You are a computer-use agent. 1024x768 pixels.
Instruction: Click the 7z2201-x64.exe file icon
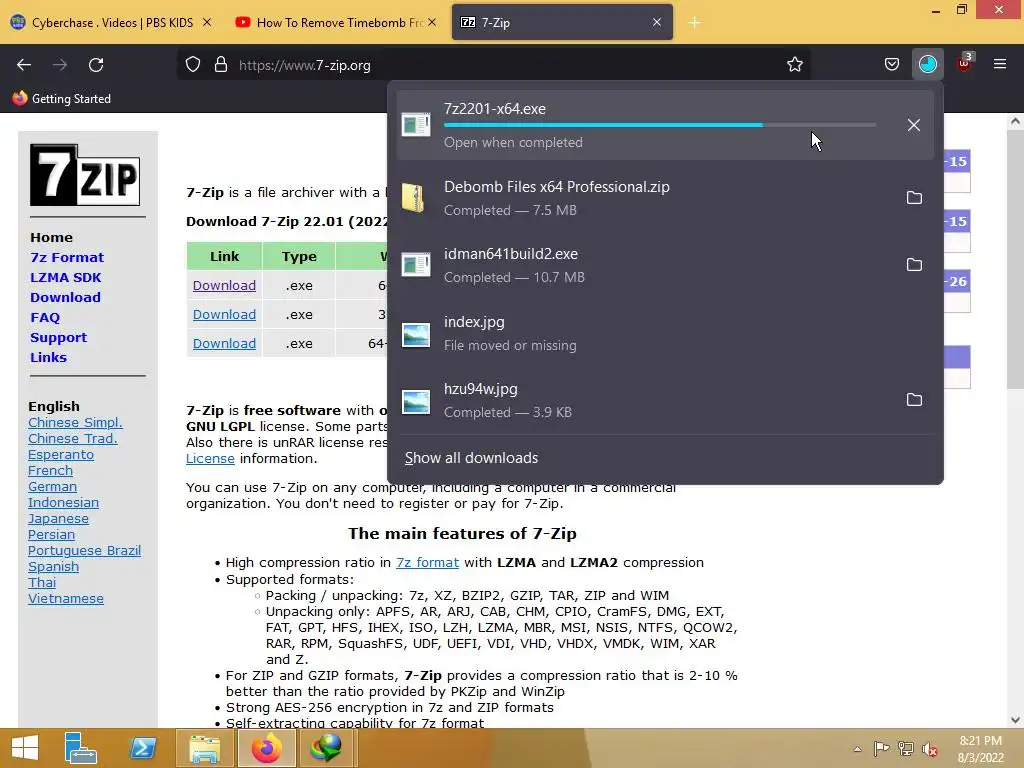pyautogui.click(x=416, y=124)
